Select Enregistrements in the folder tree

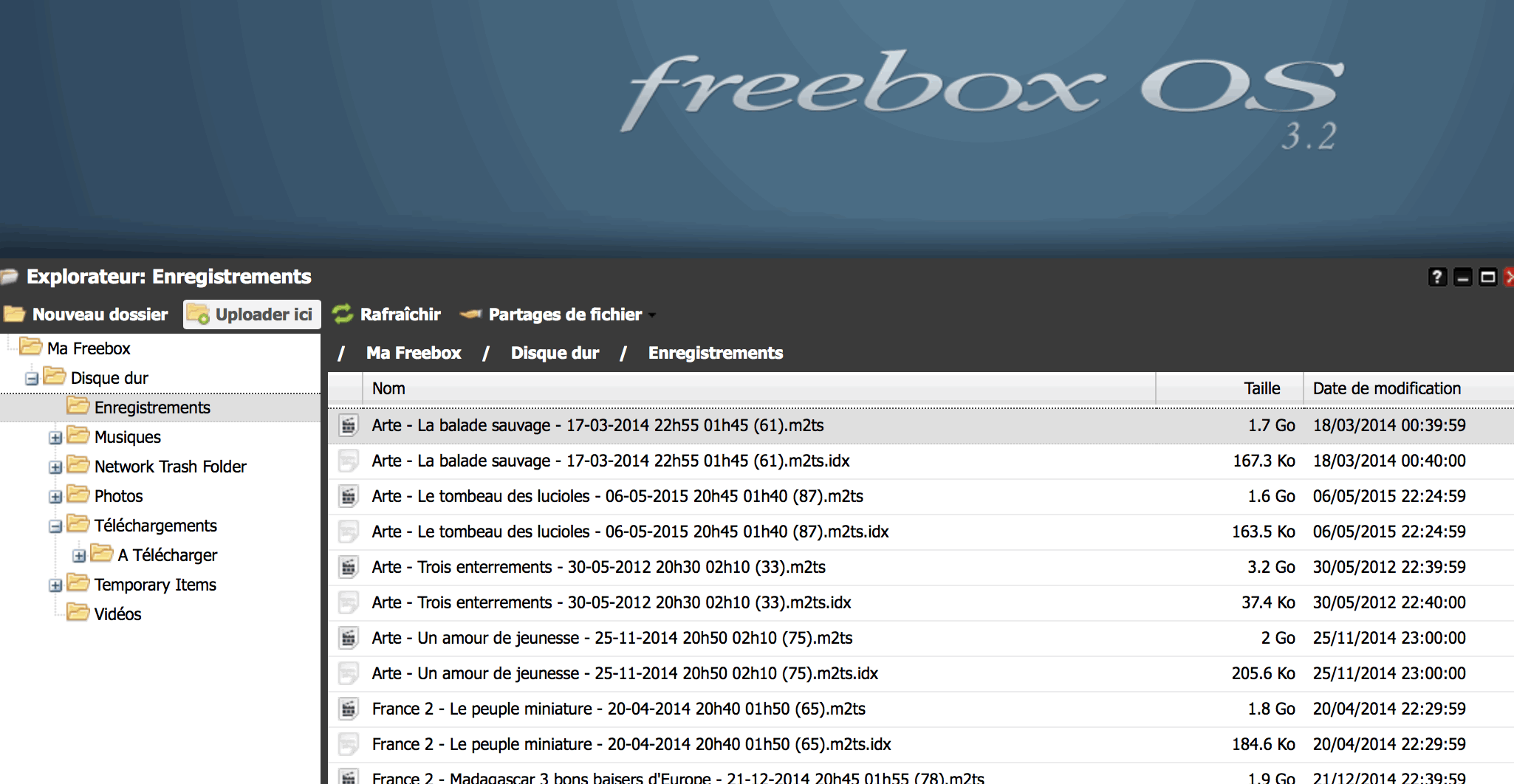click(x=152, y=408)
